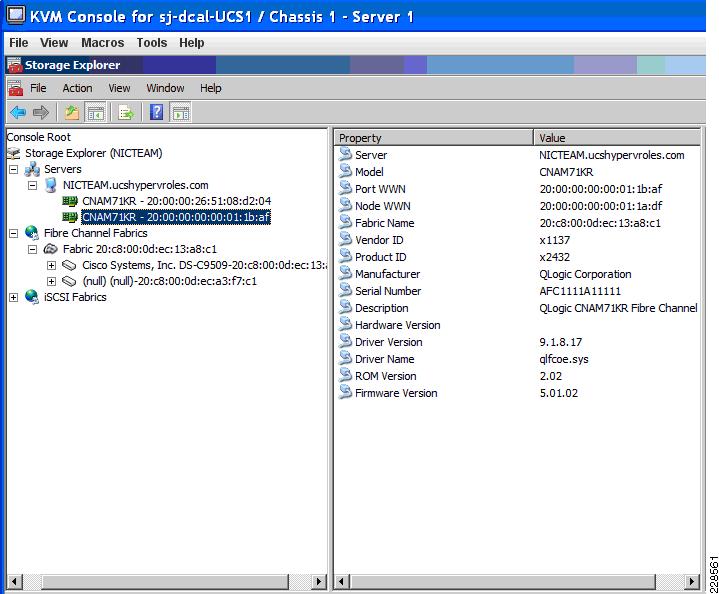The width and height of the screenshot is (719, 594).
Task: Open the KVM File menu
Action: (19, 43)
